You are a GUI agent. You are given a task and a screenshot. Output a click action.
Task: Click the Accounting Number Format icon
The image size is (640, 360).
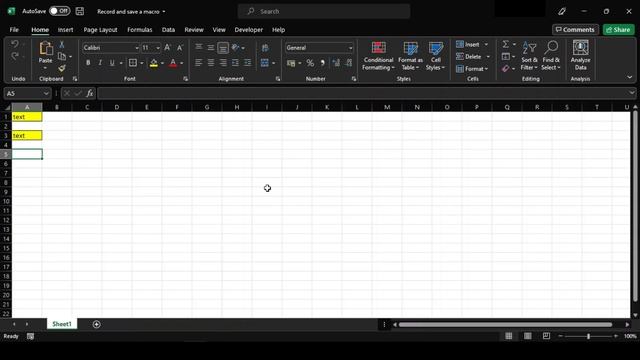(291, 63)
